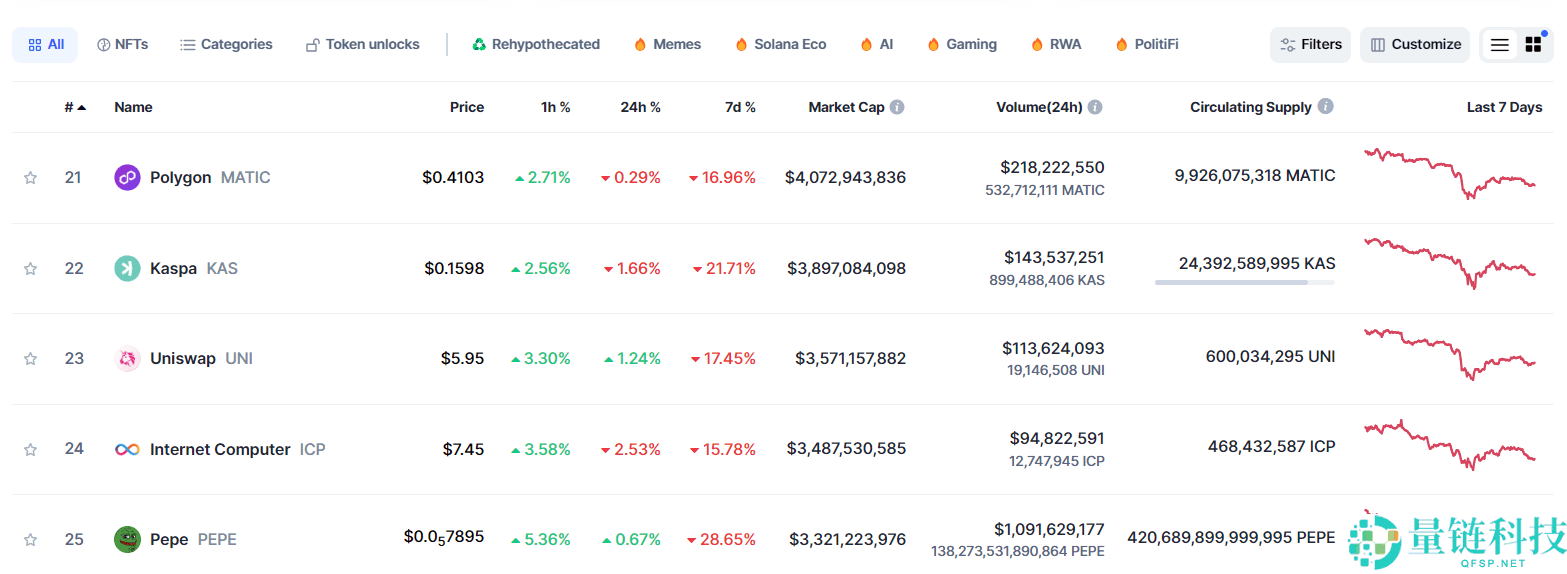Switch to the NFTs tab

point(122,45)
